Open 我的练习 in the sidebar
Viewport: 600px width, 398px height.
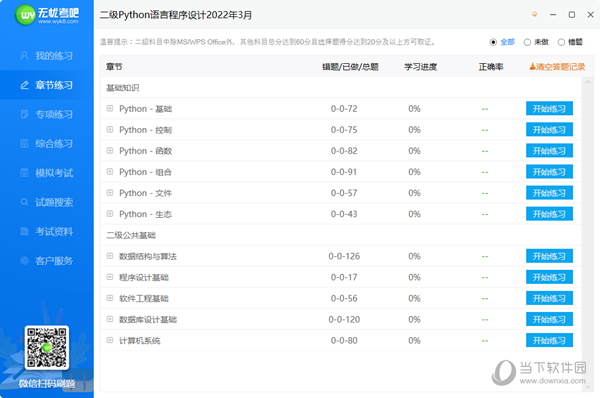(47, 56)
